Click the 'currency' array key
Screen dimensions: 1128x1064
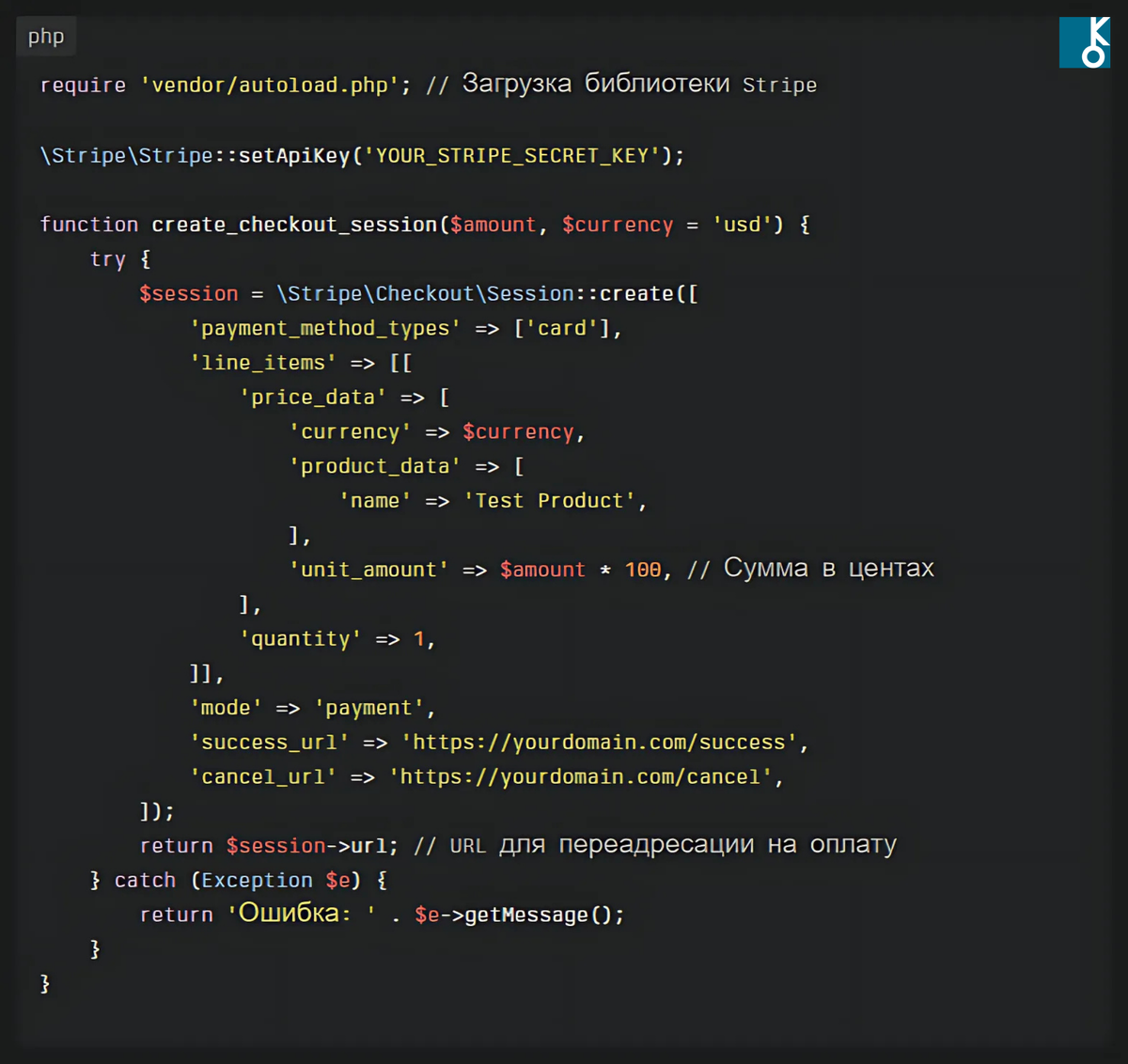point(350,432)
